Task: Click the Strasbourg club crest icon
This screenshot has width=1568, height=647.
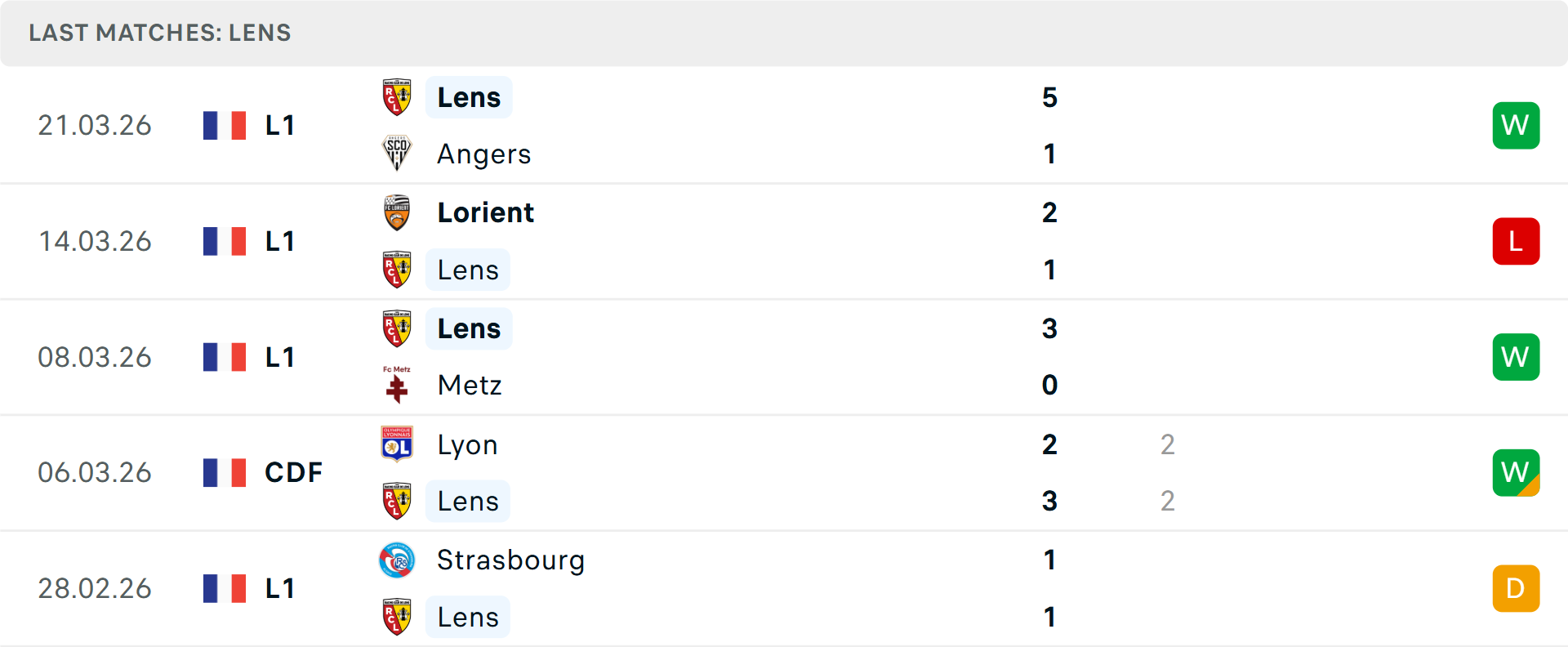Action: tap(397, 560)
